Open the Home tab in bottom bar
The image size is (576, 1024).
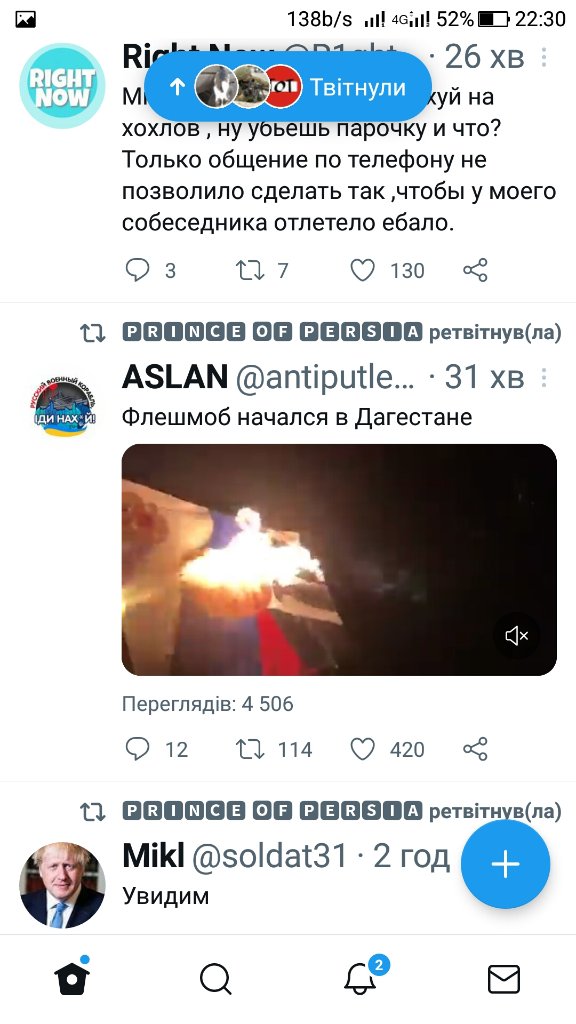pos(72,978)
